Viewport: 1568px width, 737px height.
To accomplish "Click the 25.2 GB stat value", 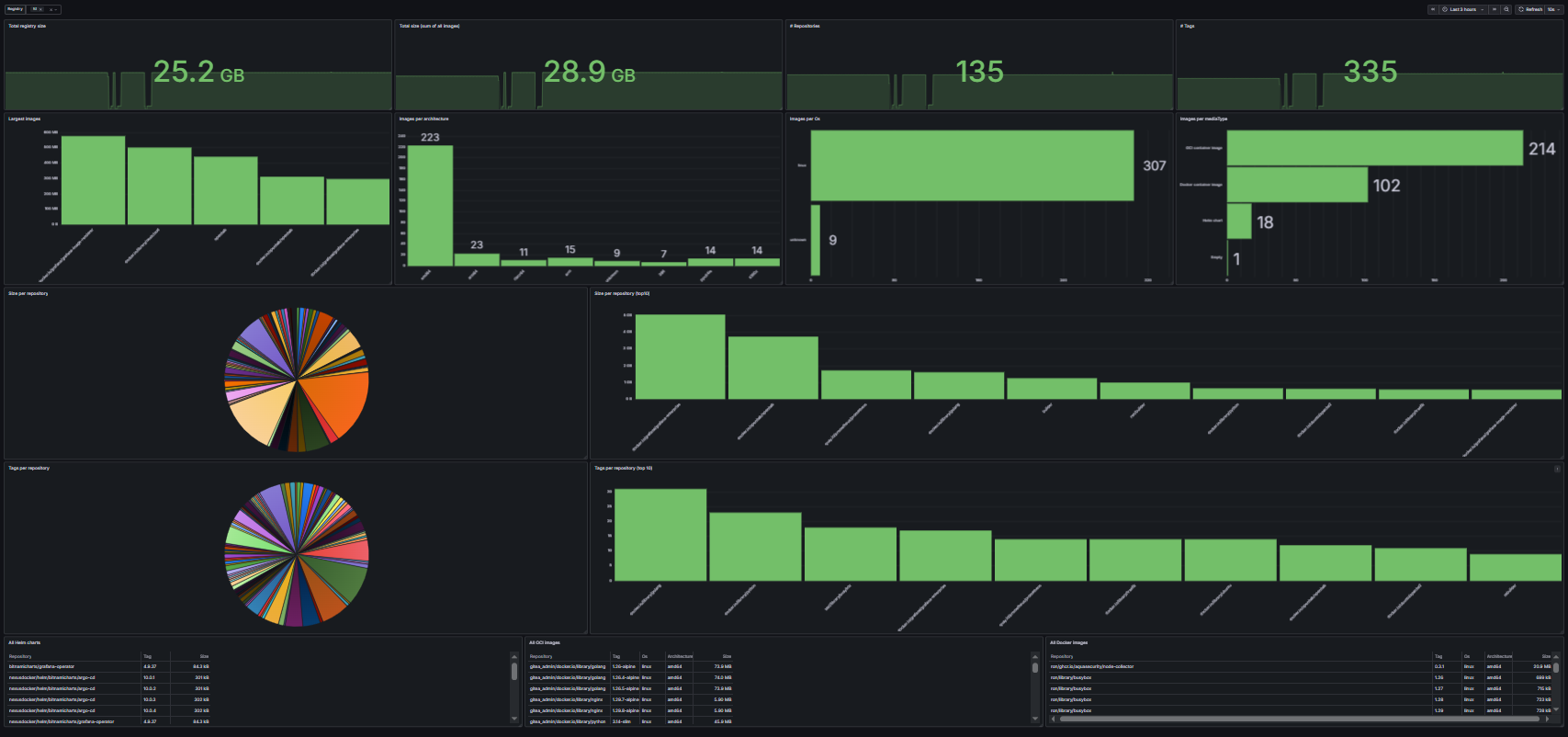I will coord(198,72).
